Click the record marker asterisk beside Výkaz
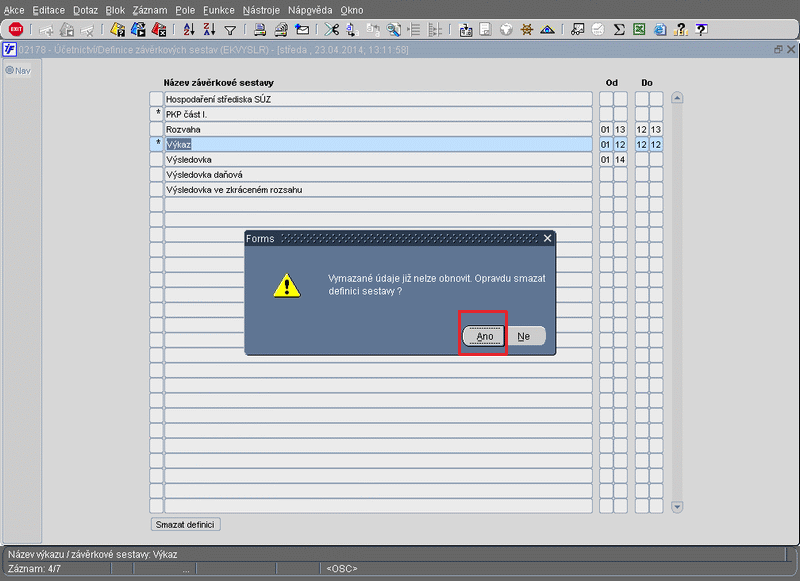Image resolution: width=800 pixels, height=581 pixels. (157, 144)
